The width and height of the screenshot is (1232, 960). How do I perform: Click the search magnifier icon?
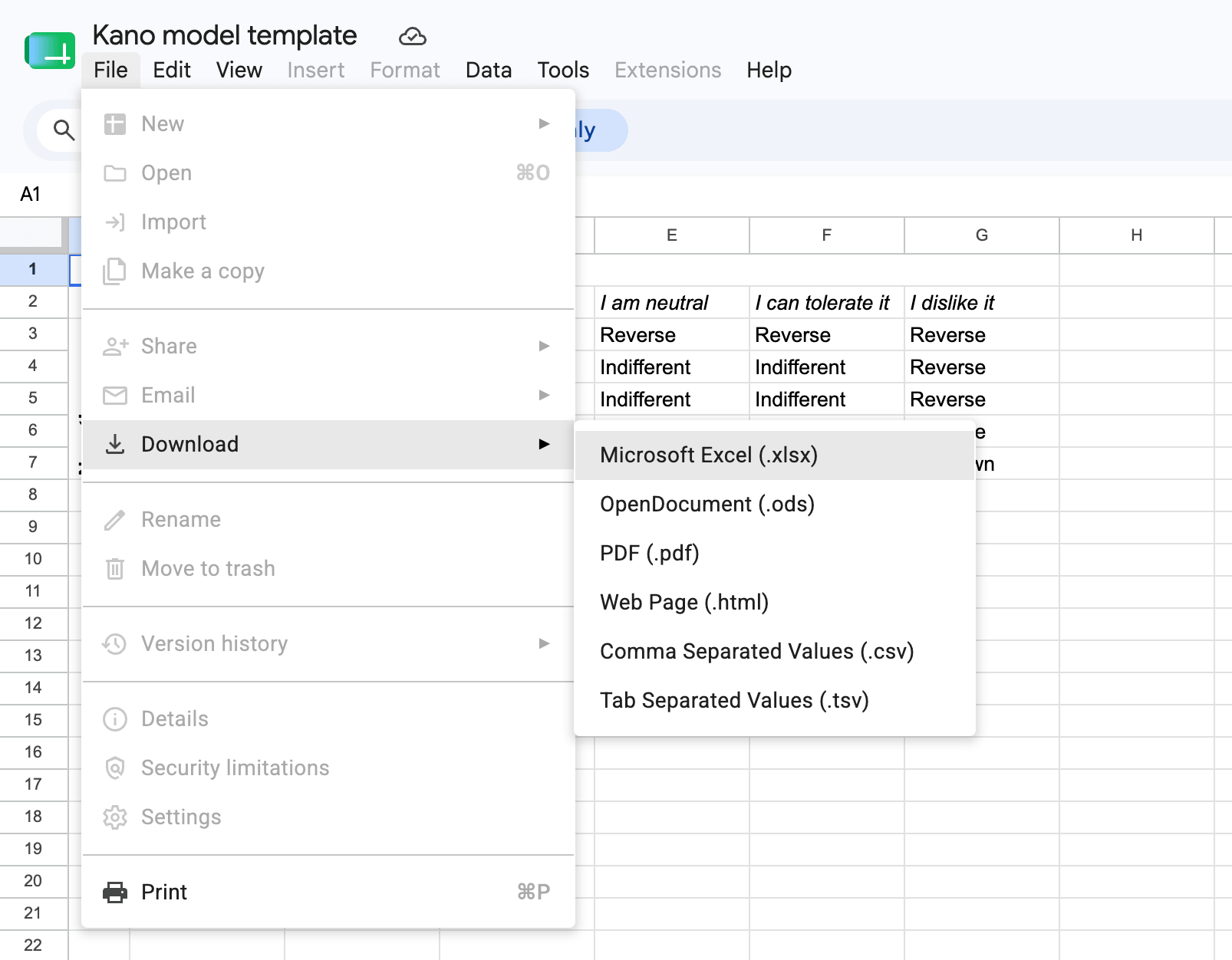64,130
